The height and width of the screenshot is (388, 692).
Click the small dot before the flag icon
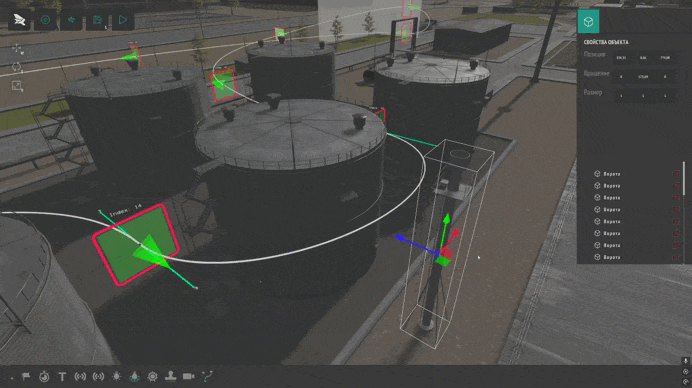12,378
